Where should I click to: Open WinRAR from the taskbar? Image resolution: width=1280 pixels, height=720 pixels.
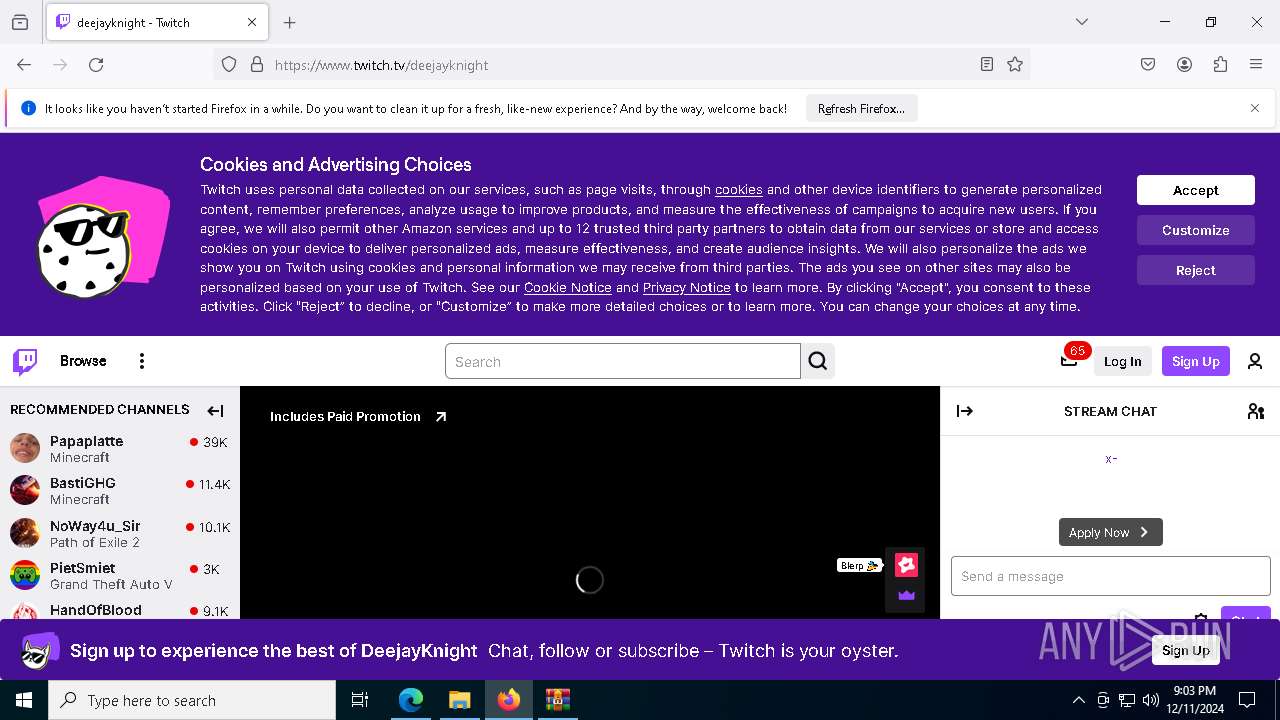click(x=557, y=700)
